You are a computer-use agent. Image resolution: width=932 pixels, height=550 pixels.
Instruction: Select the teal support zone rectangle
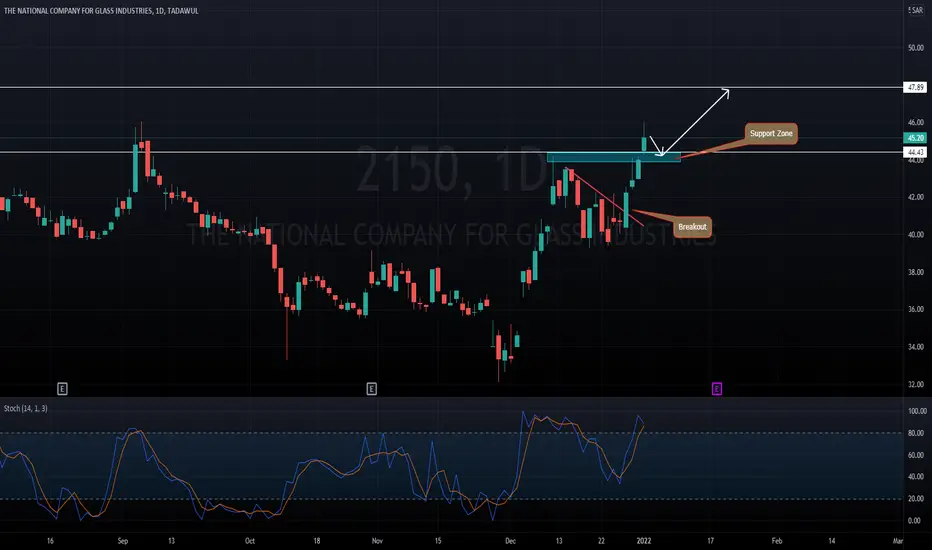click(x=613, y=158)
